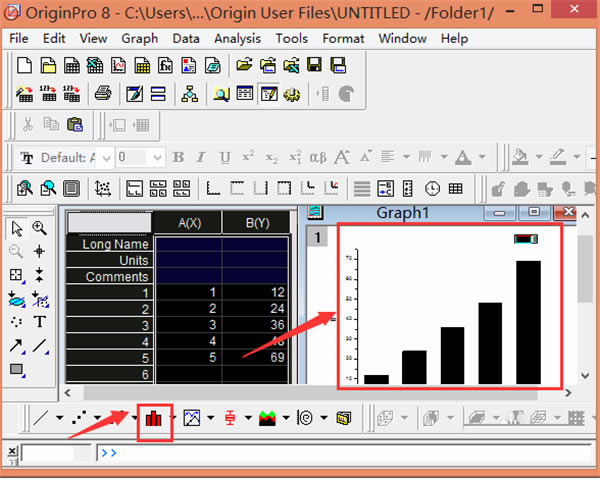This screenshot has height=481, width=600.
Task: Click the Open project folder icon
Action: click(244, 65)
